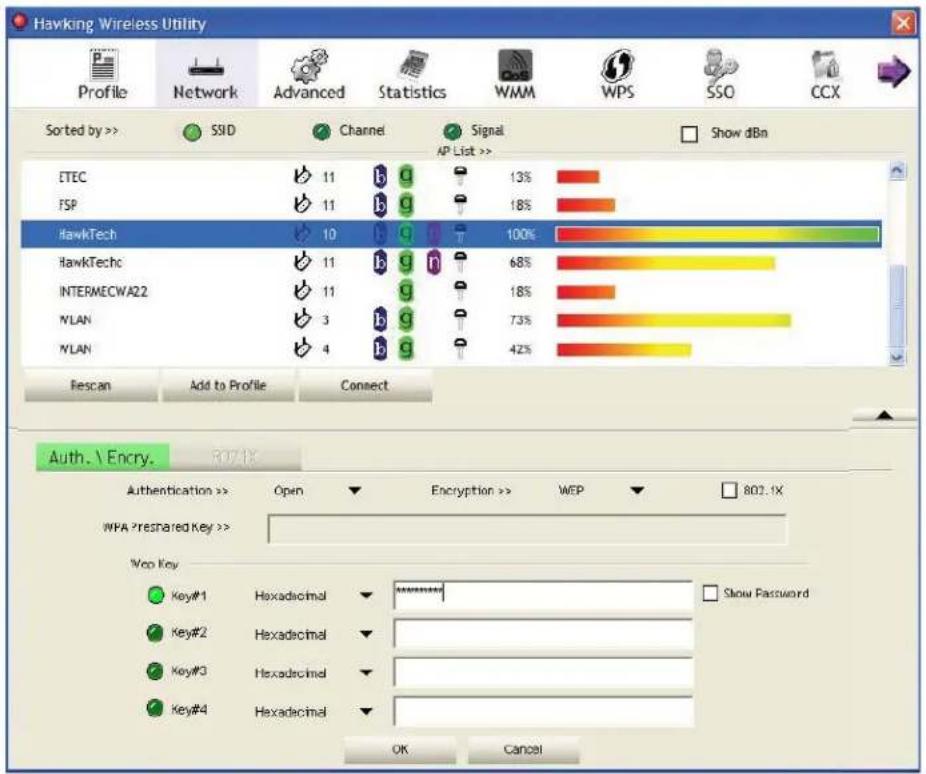Image resolution: width=926 pixels, height=774 pixels.
Task: Click the Key#2 input field
Action: tap(543, 634)
